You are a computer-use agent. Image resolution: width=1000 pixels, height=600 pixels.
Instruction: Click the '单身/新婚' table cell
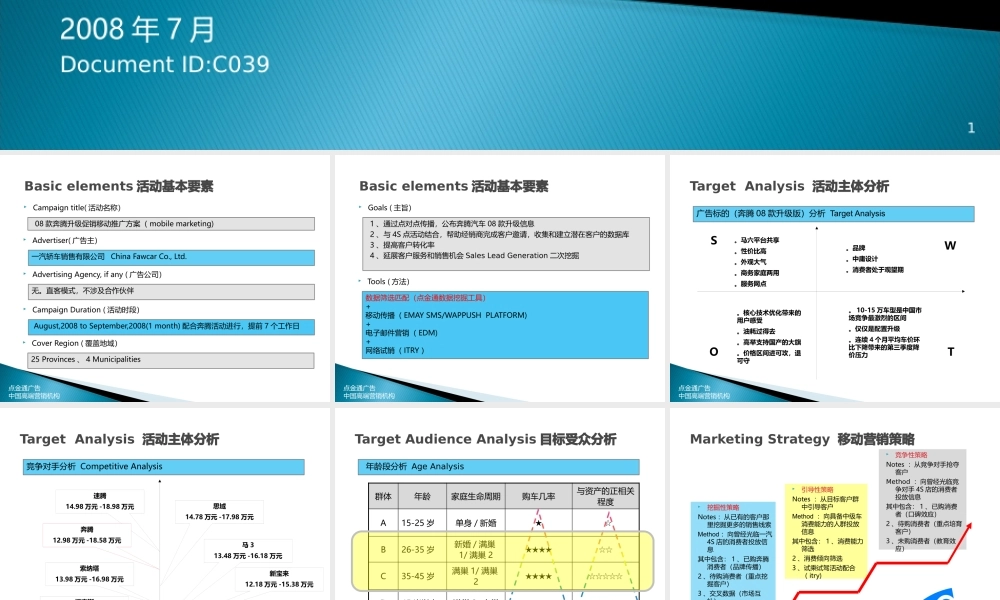(x=476, y=523)
